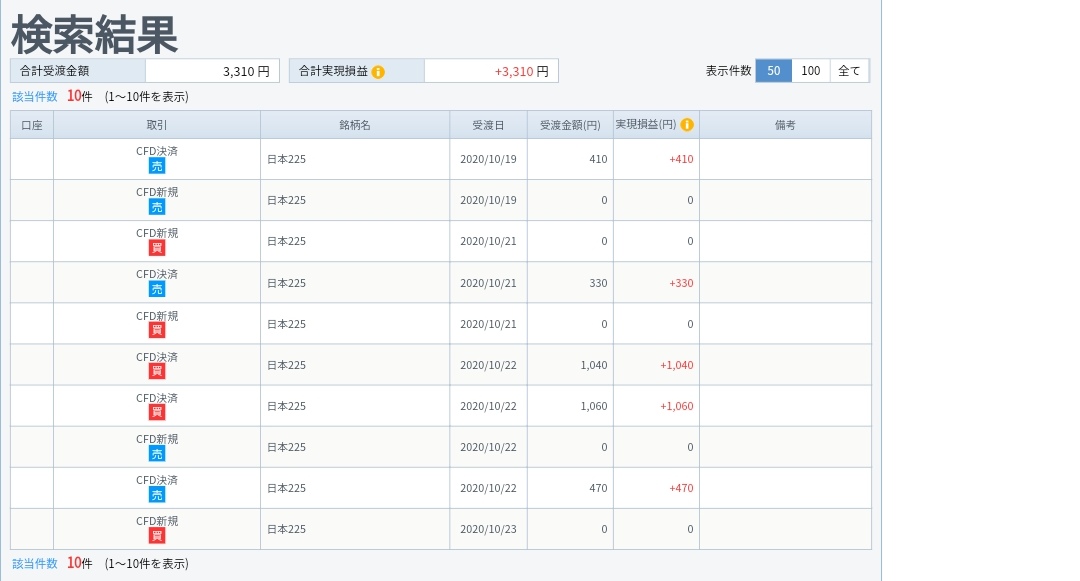Image resolution: width=1080 pixels, height=581 pixels.
Task: Switch display count to 100
Action: click(811, 71)
